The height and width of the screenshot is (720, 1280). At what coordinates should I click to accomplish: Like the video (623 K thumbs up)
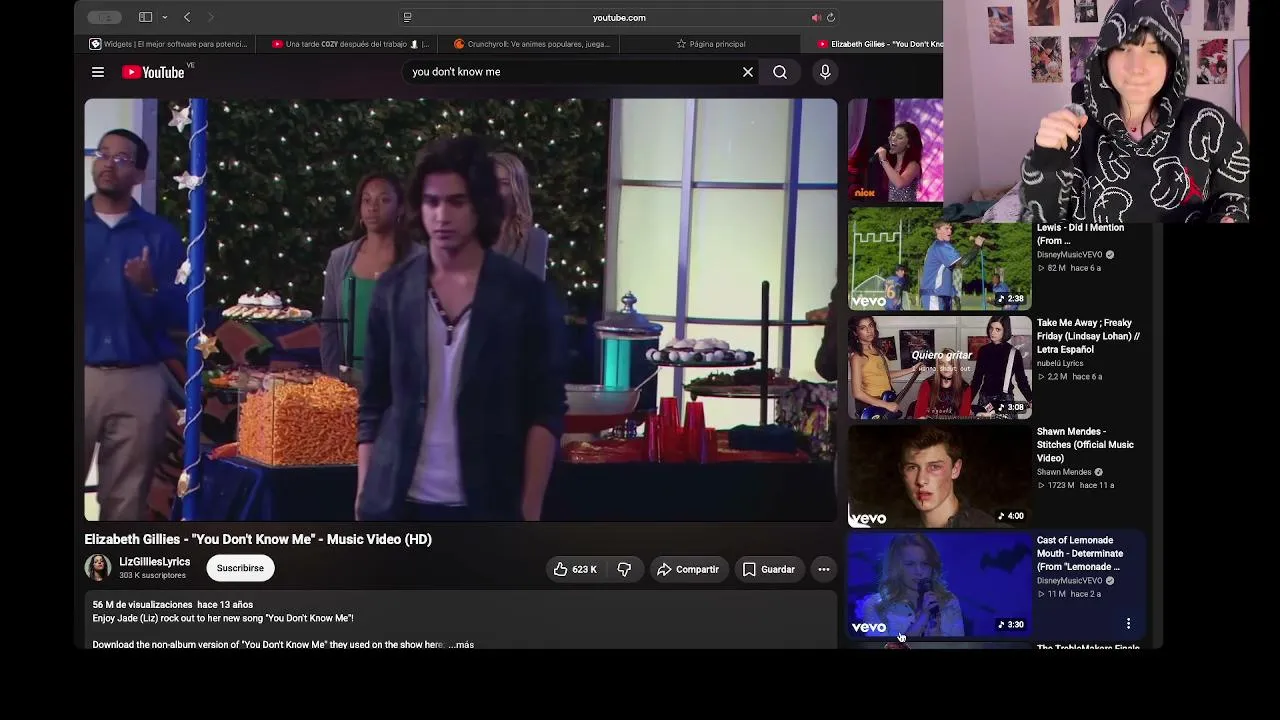click(575, 569)
